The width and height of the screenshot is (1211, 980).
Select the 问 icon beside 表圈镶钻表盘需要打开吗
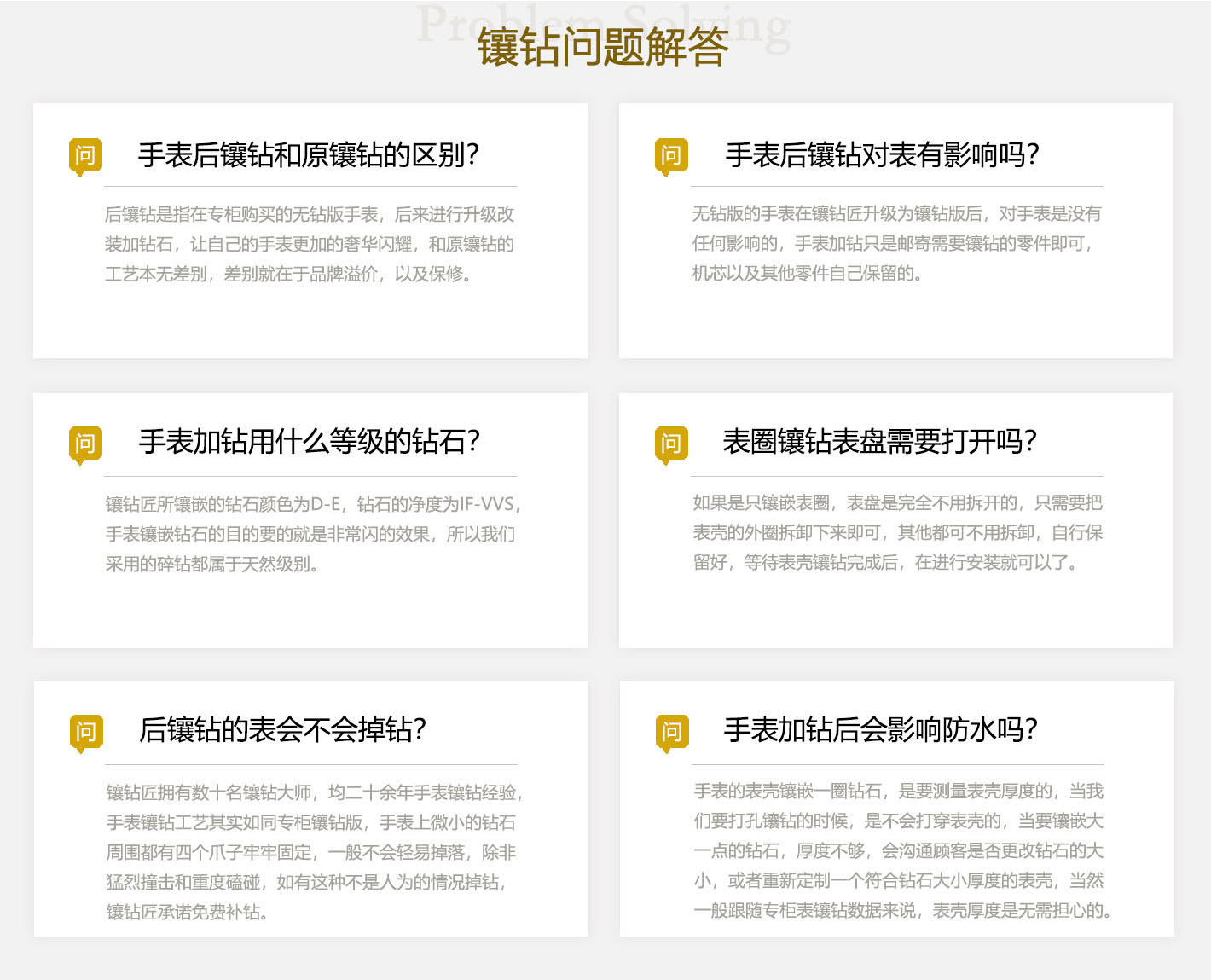(x=671, y=444)
